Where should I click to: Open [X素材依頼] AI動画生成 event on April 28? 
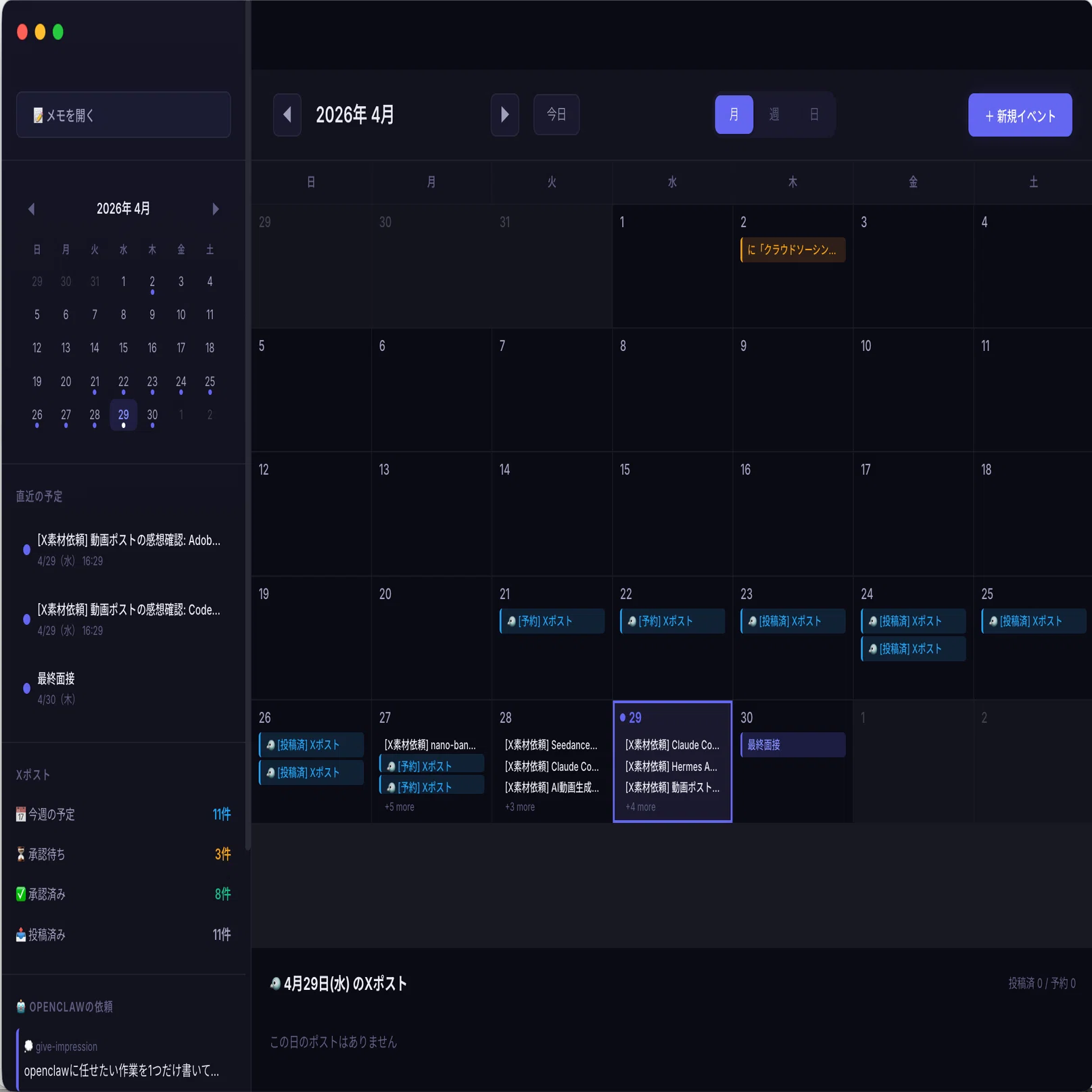[x=552, y=788]
